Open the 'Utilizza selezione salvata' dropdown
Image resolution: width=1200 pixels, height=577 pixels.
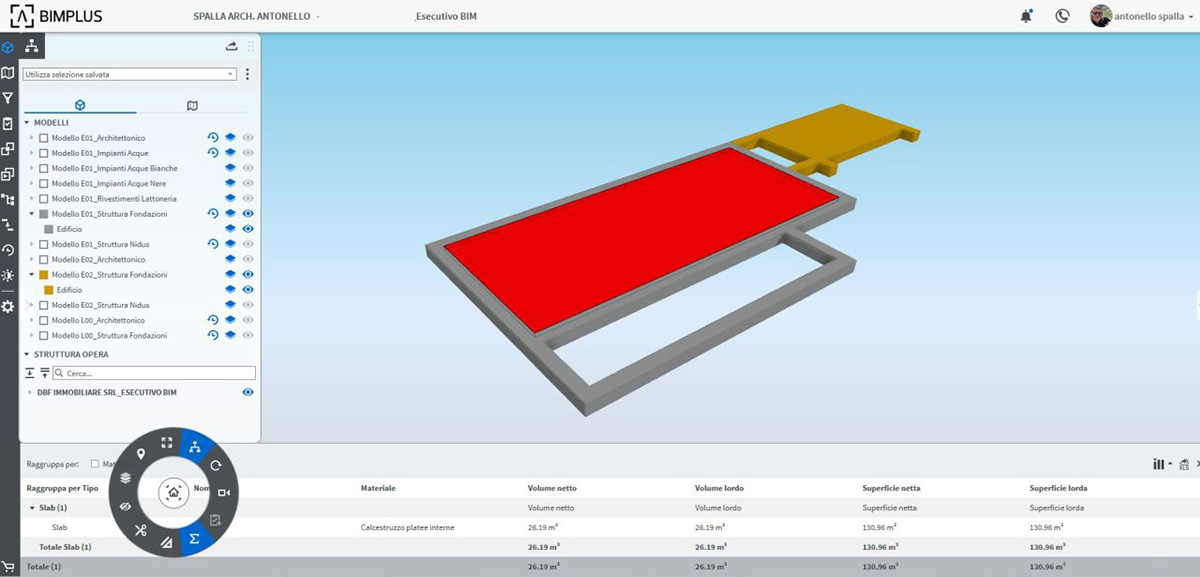[130, 74]
